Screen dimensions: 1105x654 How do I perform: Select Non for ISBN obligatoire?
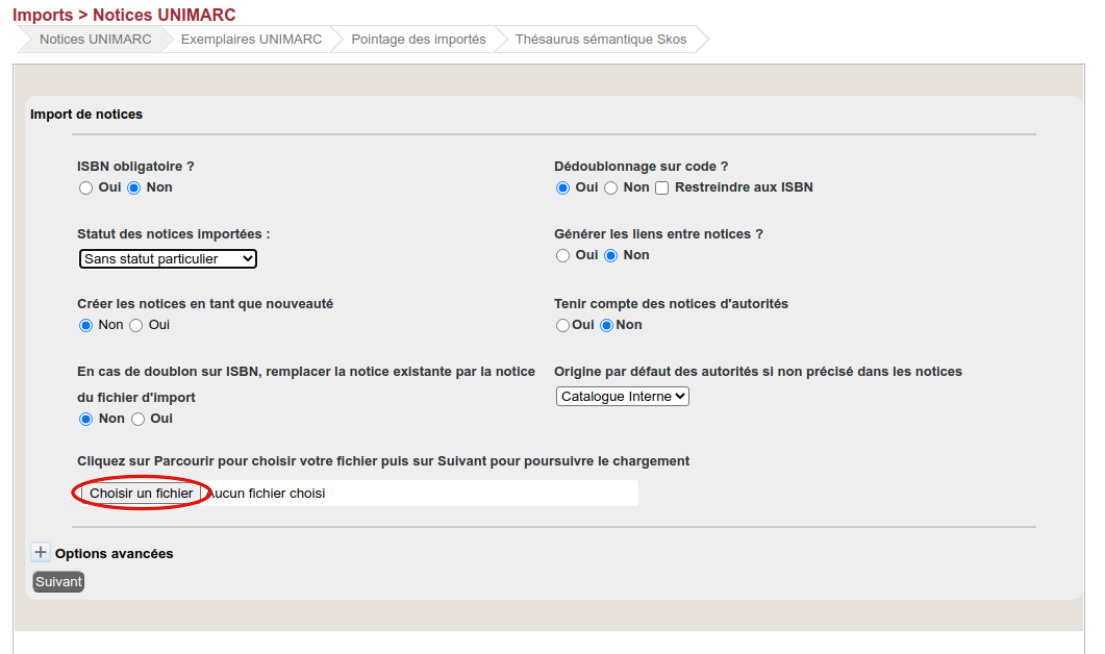click(134, 188)
